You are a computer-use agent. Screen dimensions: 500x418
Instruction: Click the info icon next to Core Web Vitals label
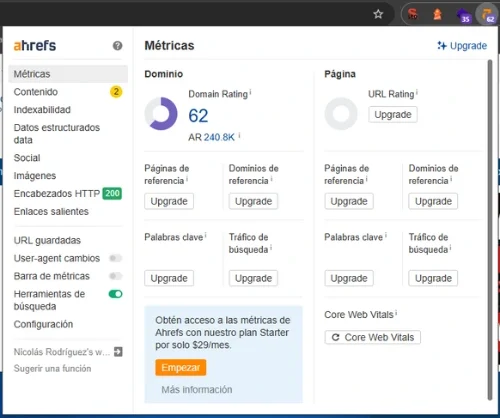coord(396,312)
